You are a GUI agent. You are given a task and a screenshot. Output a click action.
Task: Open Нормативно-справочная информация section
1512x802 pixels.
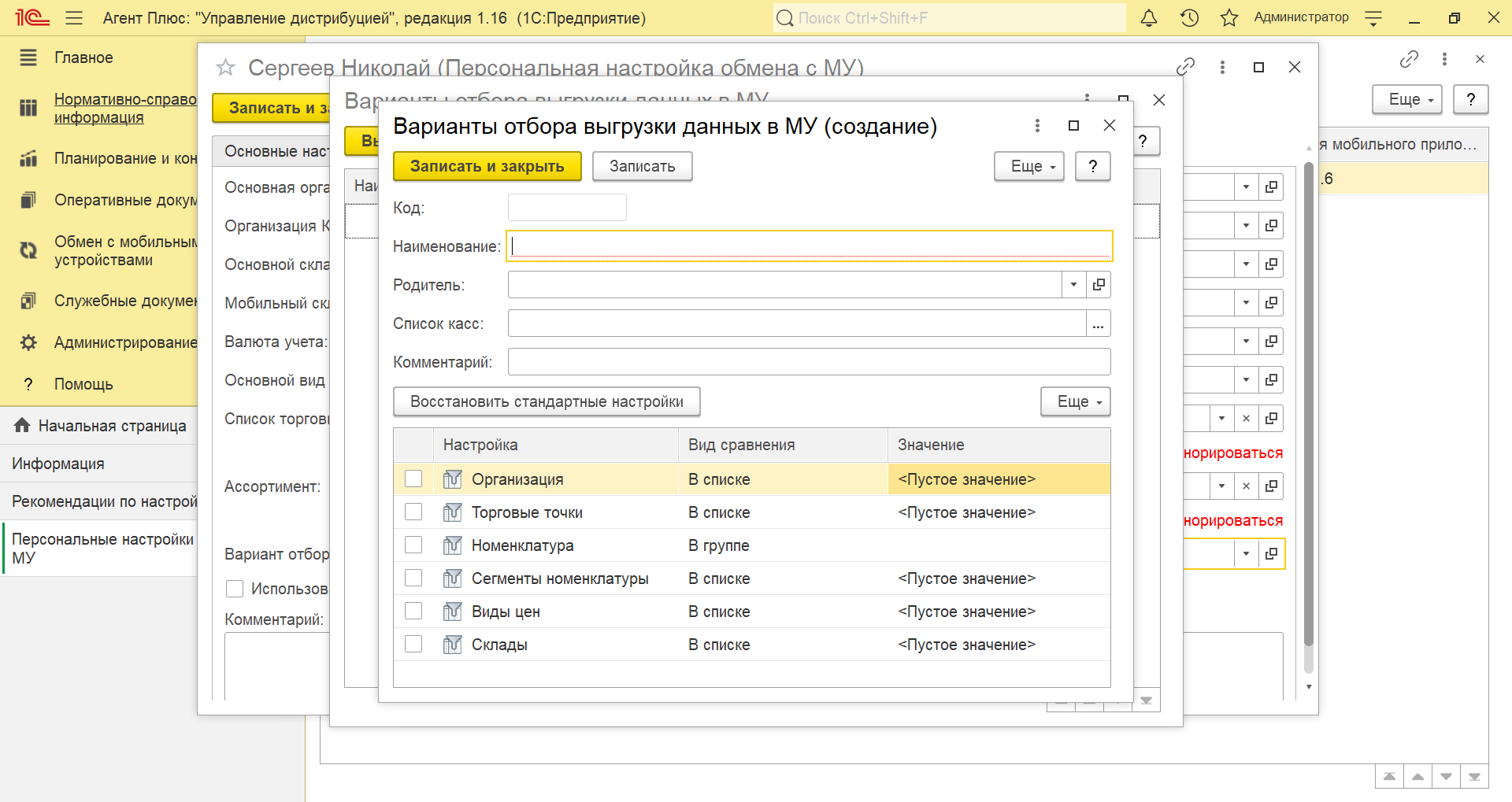[x=125, y=109]
